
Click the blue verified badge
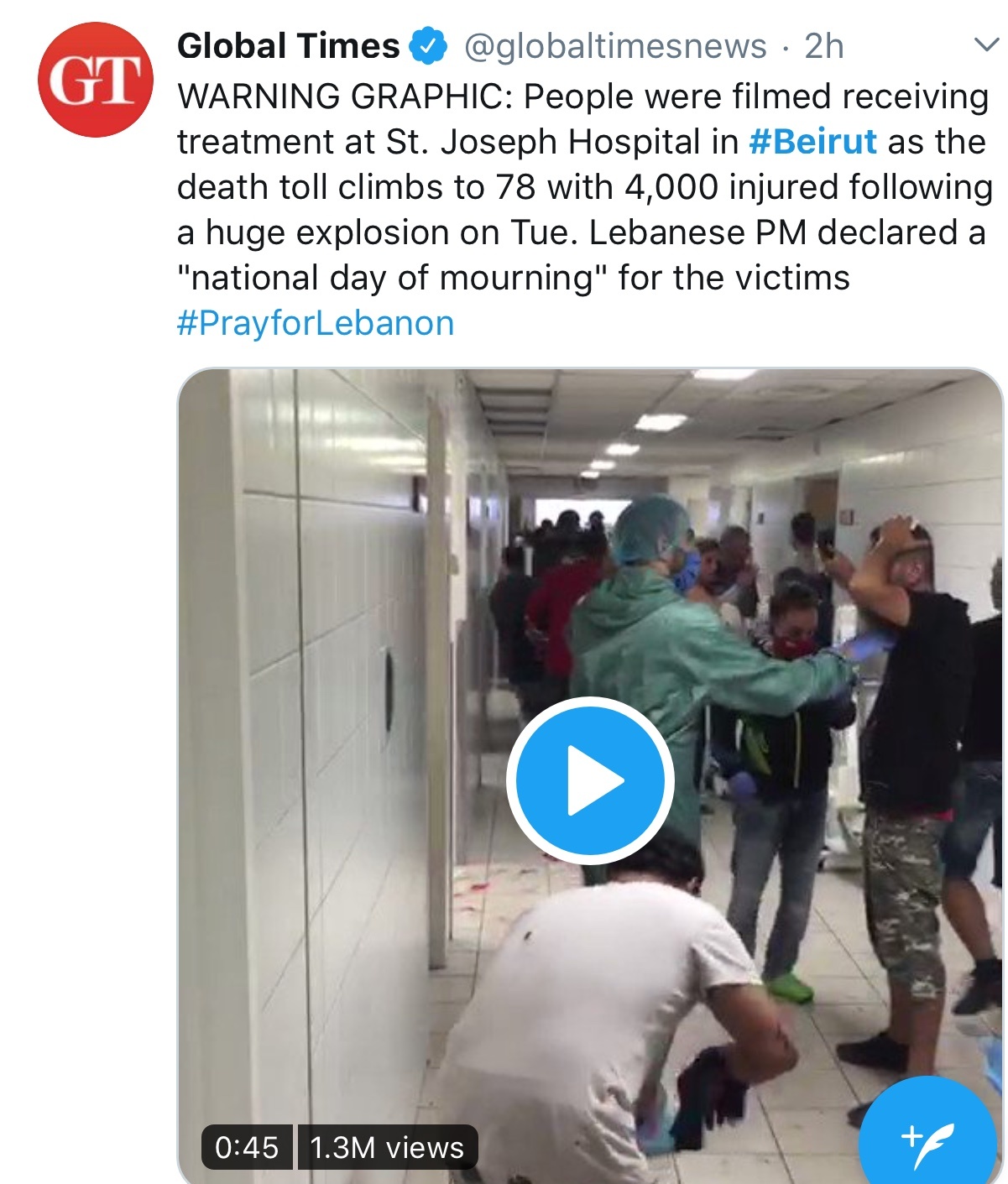point(428,45)
